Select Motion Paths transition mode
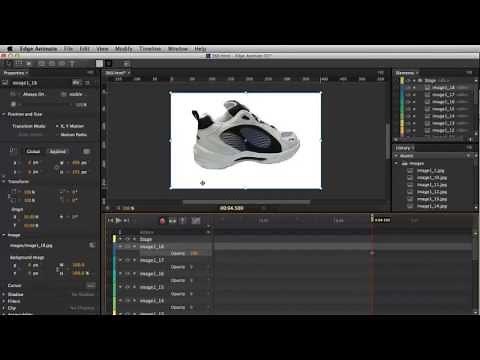 click(x=73, y=134)
